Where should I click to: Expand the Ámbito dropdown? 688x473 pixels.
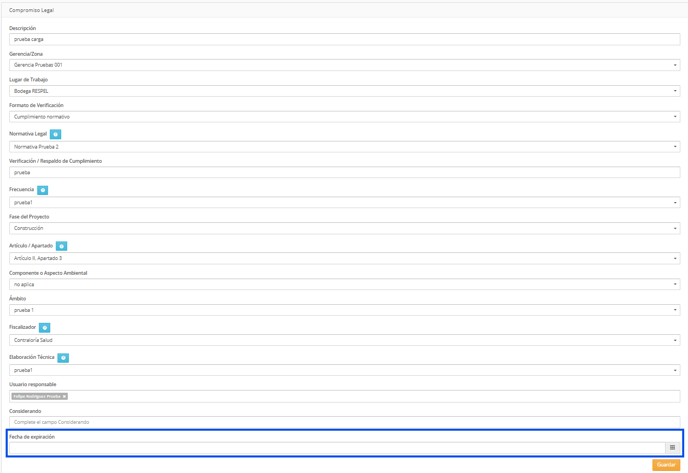344,310
